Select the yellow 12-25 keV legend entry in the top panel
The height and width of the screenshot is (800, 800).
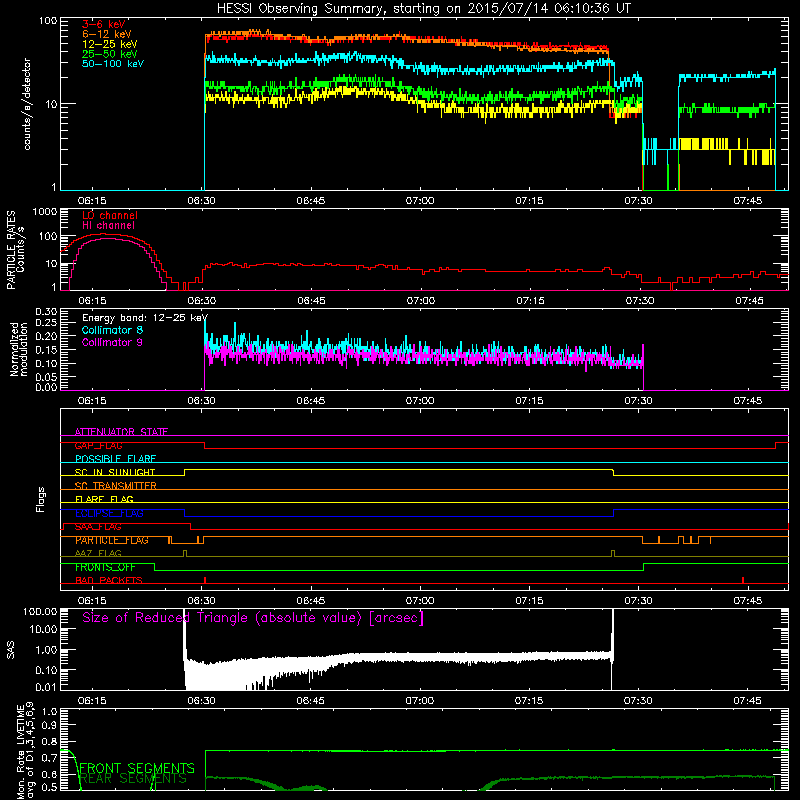pos(110,44)
